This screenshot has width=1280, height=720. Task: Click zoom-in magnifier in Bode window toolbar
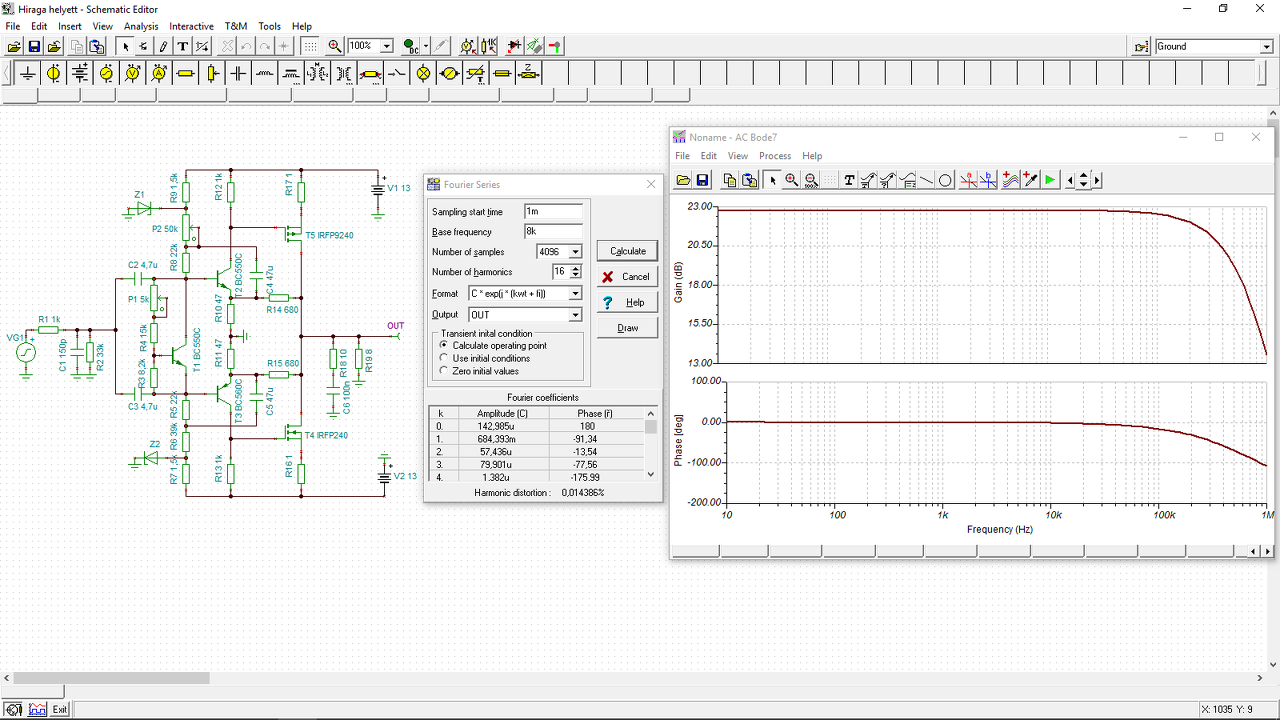[791, 180]
